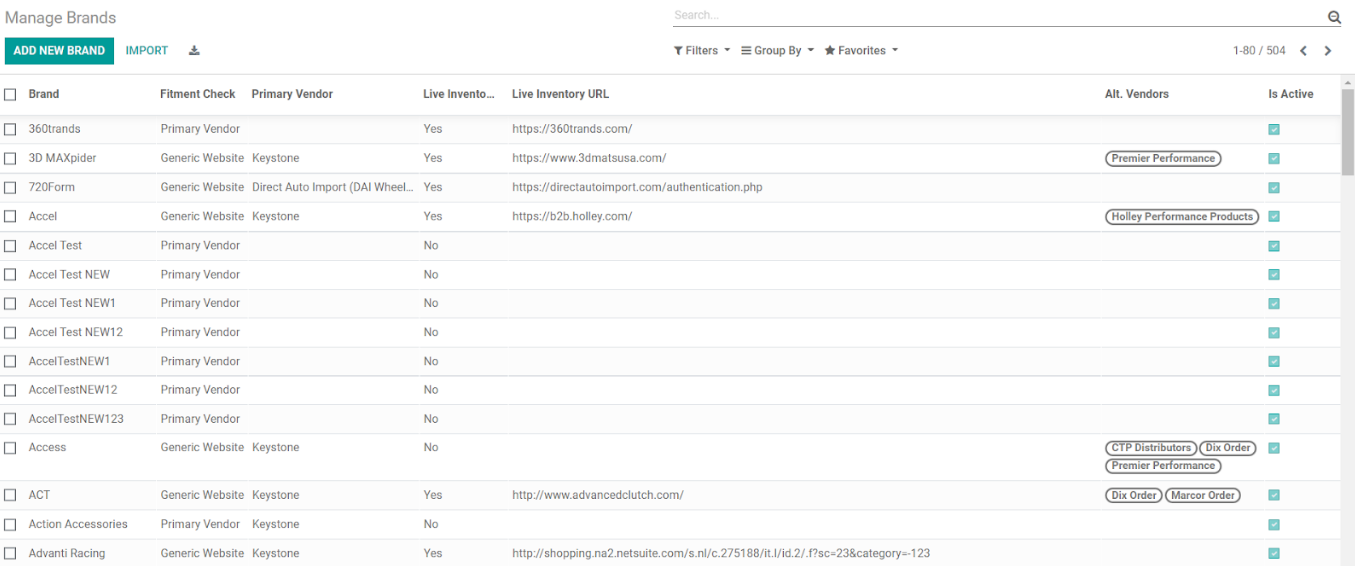
Task: Click the search magnifier icon
Action: [1334, 17]
